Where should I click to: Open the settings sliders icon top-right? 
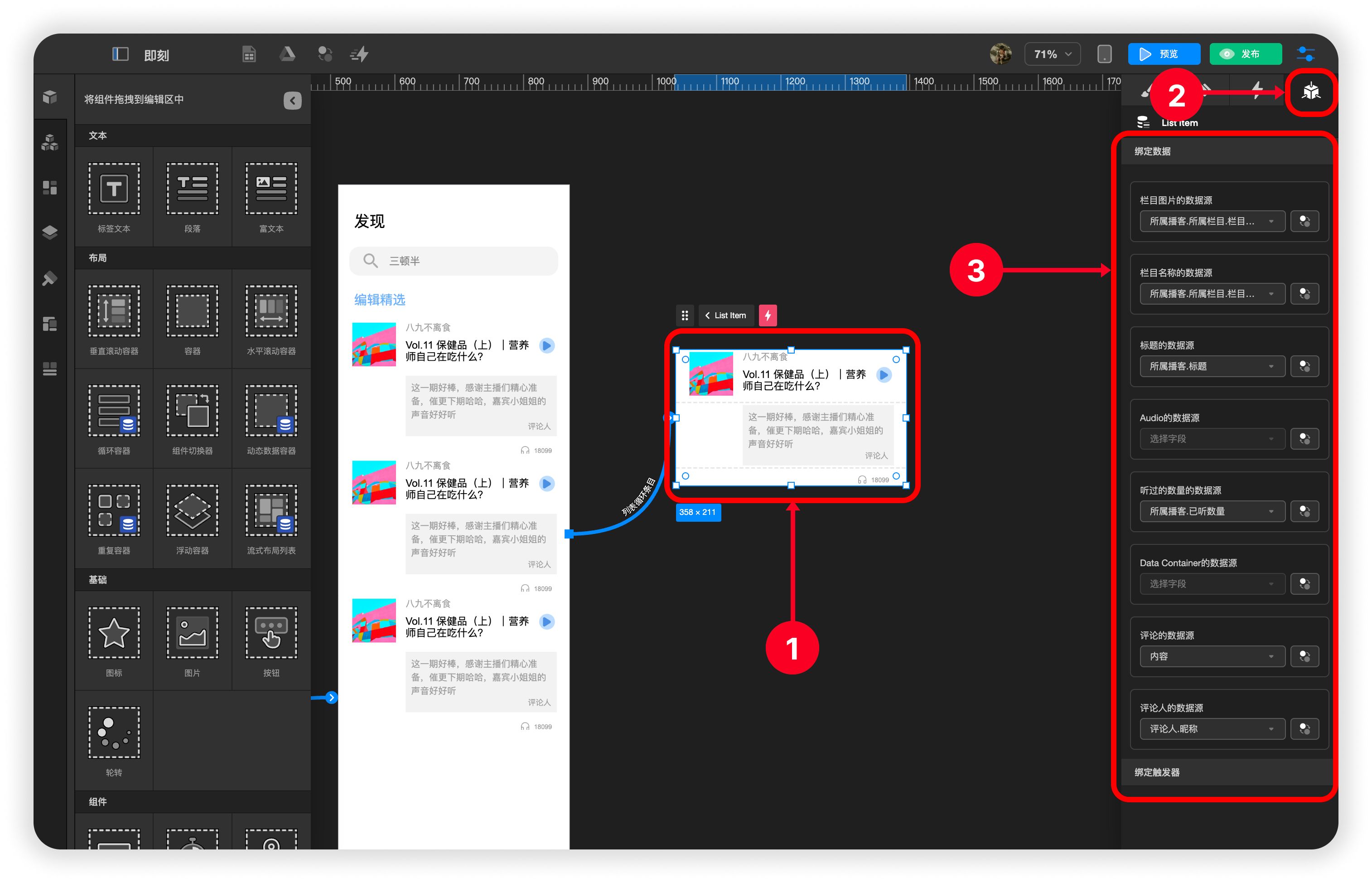pos(1305,54)
